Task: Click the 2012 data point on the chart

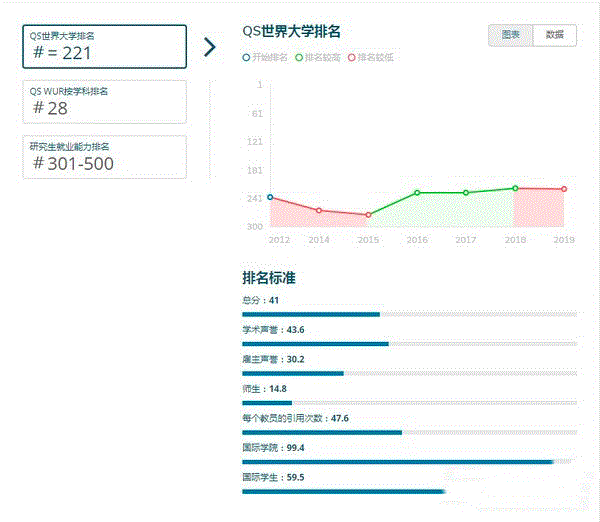Action: [x=270, y=197]
